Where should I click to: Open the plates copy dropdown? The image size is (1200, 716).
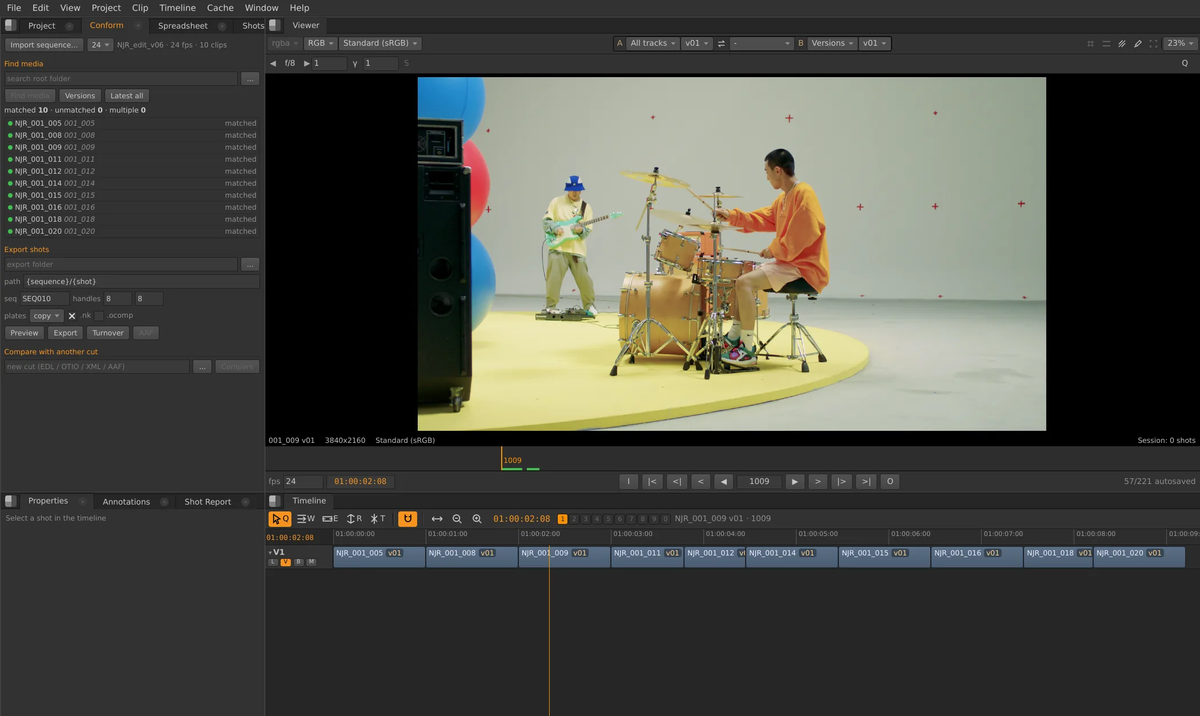[x=47, y=316]
